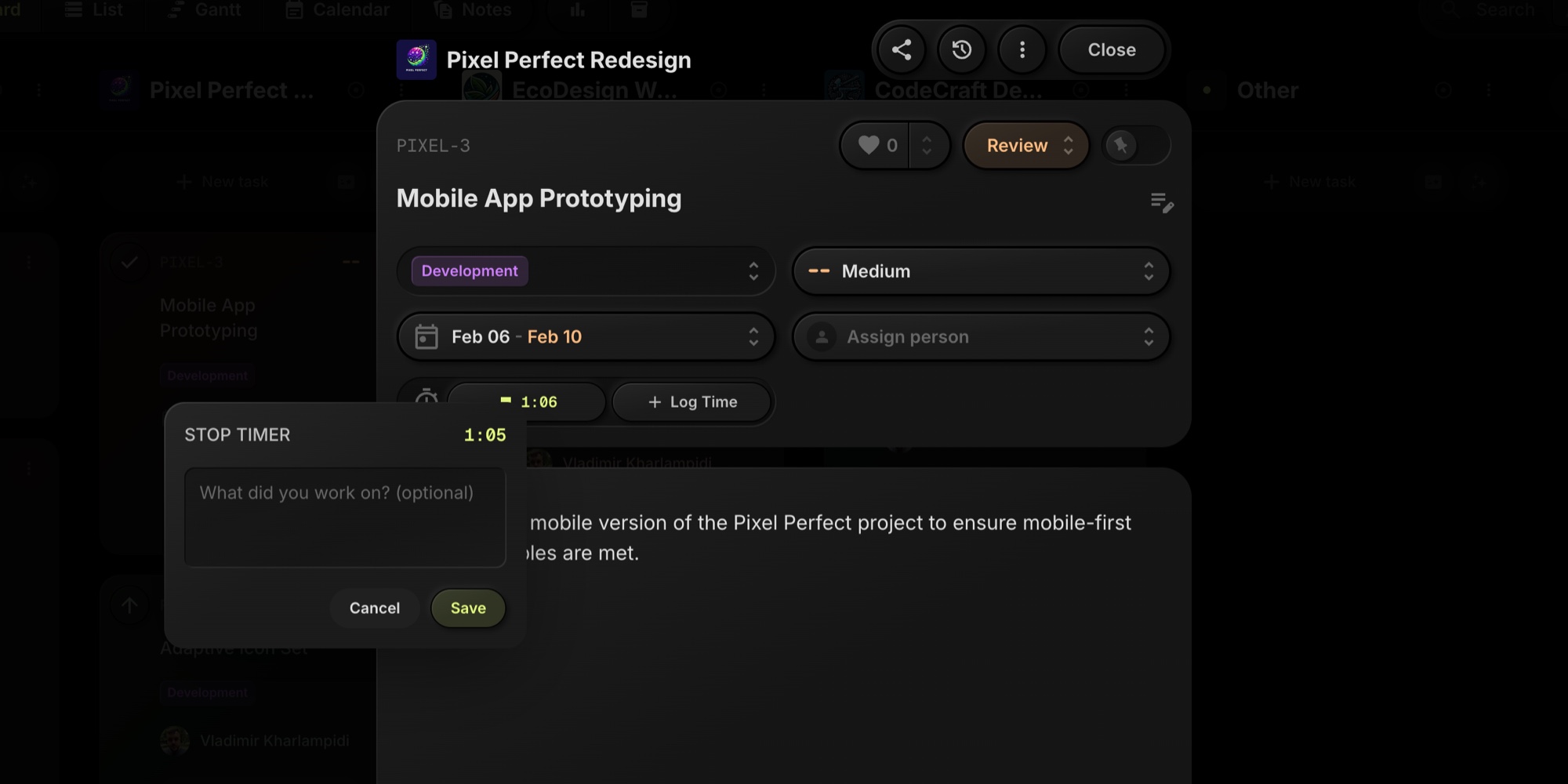Image resolution: width=1568 pixels, height=784 pixels.
Task: Save the stopped timer entry
Action: [468, 608]
